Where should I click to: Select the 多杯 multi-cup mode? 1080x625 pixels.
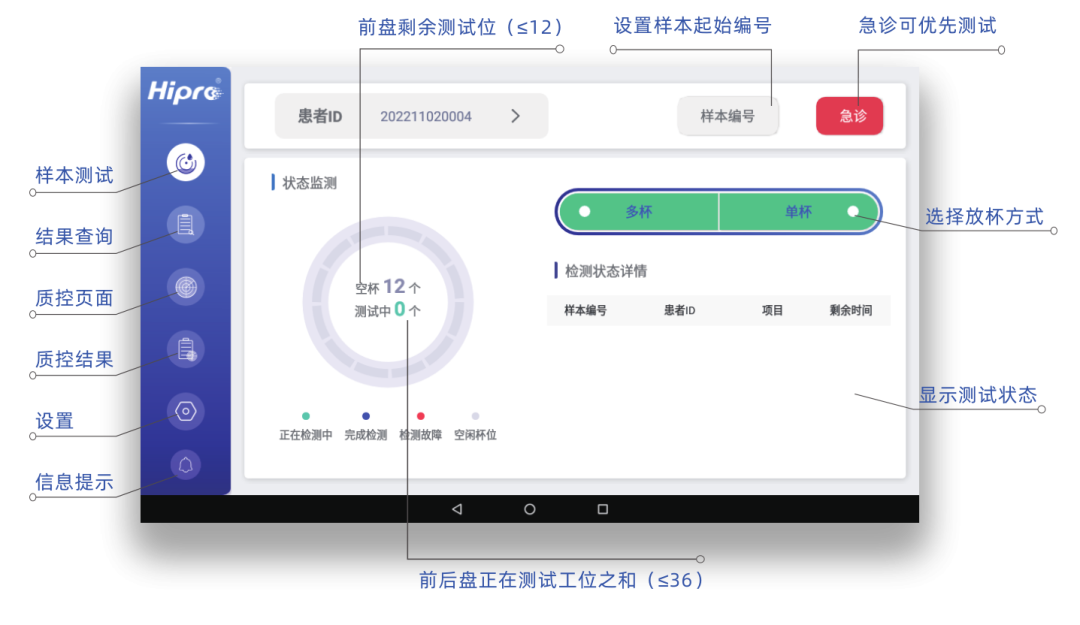[638, 212]
